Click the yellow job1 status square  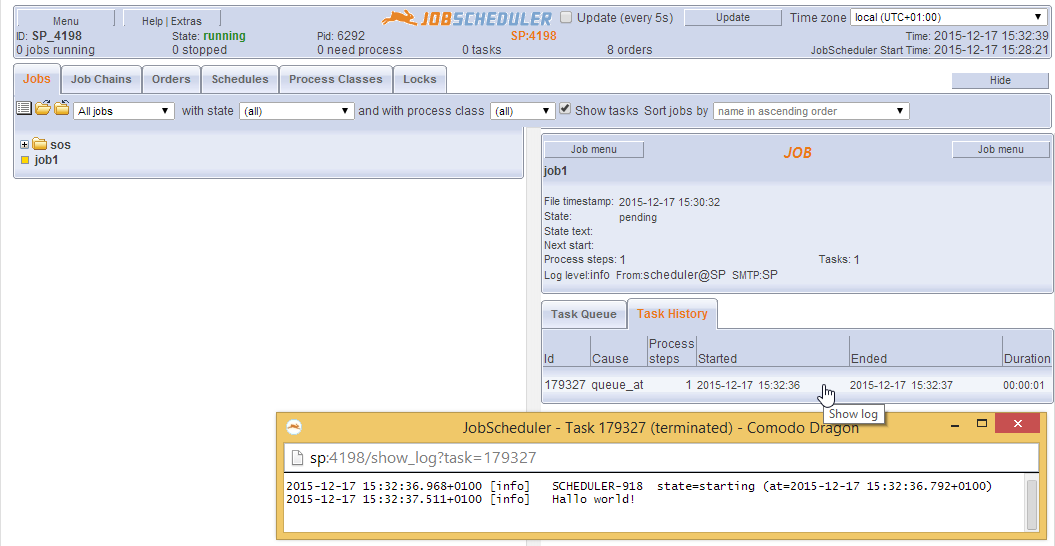(x=25, y=160)
